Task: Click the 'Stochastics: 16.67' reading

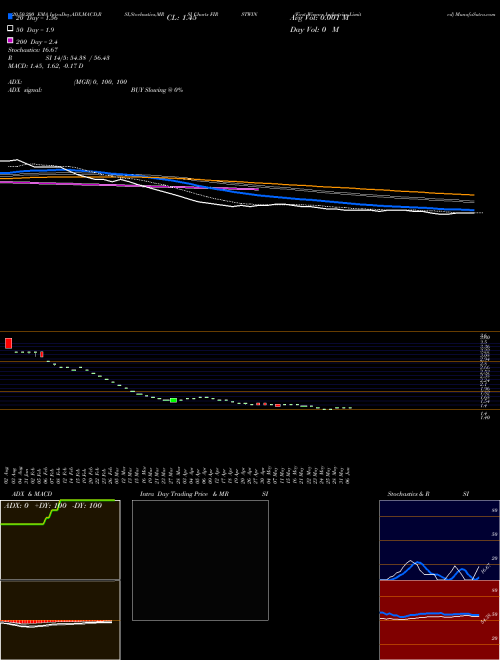Action: point(33,50)
